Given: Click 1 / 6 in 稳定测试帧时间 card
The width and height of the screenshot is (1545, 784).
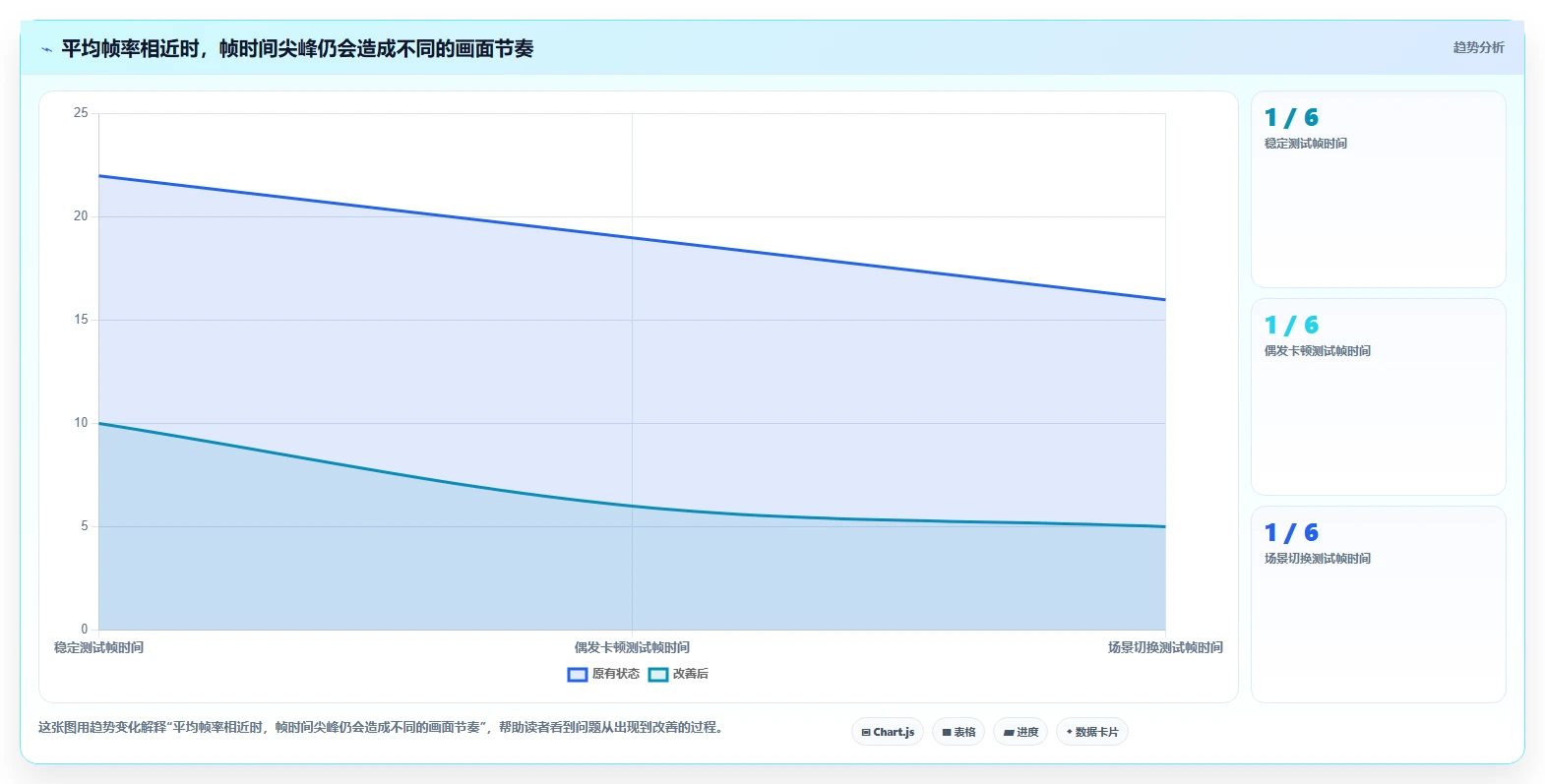Looking at the screenshot, I should (x=1291, y=118).
